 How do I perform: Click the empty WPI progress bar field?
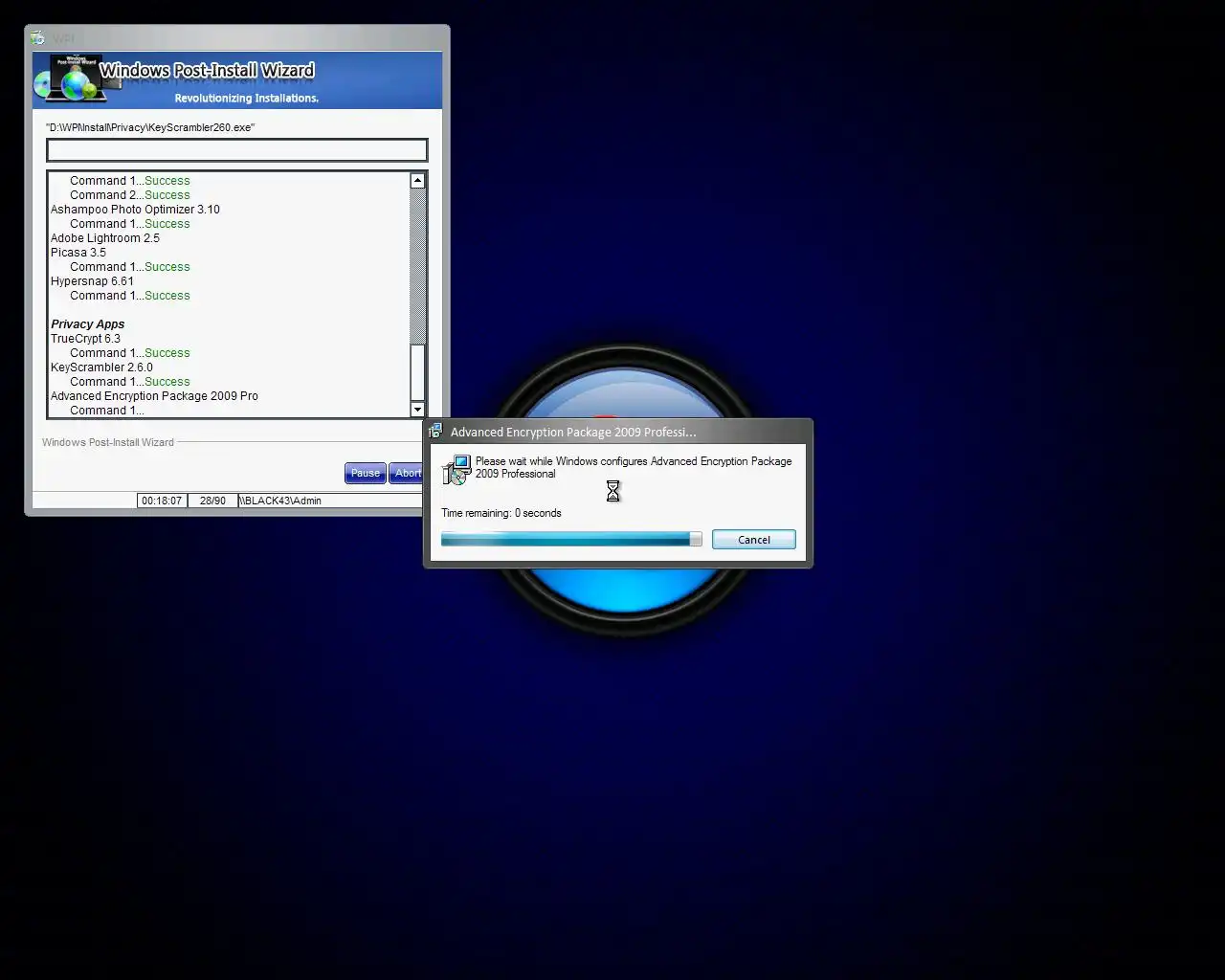pos(237,150)
